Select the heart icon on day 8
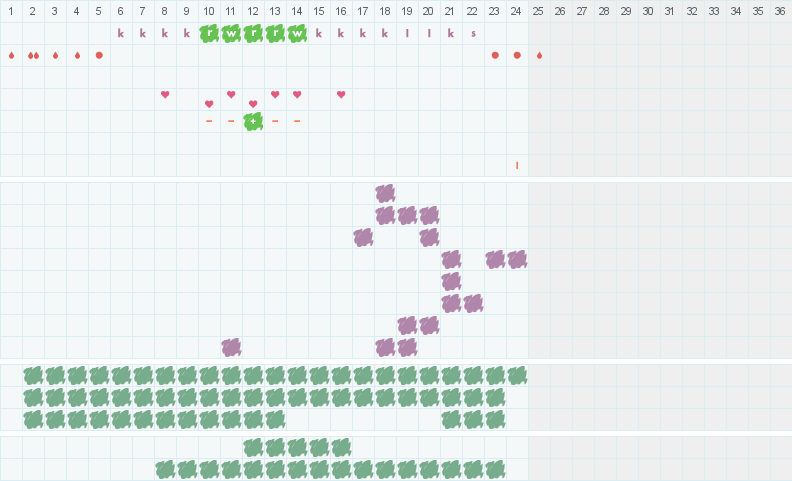 (x=165, y=94)
